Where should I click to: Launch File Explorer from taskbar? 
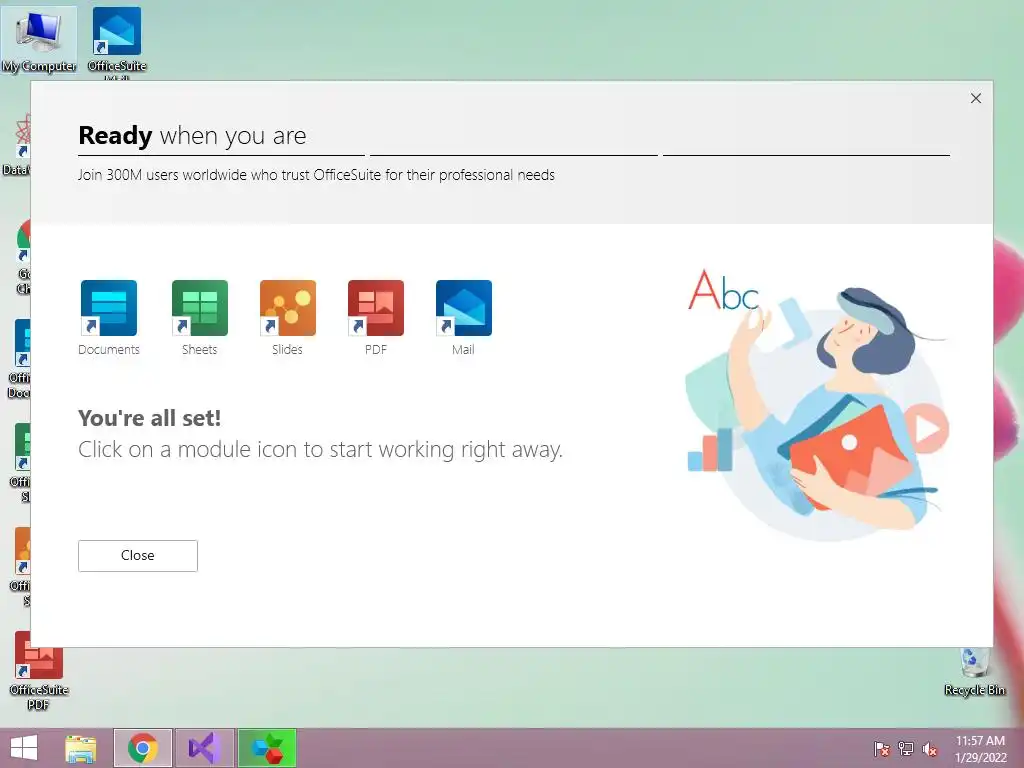point(81,748)
